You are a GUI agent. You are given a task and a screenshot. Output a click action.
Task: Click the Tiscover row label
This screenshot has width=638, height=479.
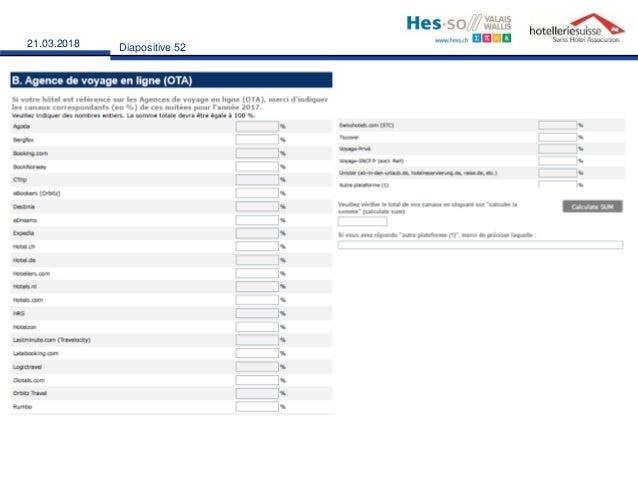pyautogui.click(x=349, y=137)
